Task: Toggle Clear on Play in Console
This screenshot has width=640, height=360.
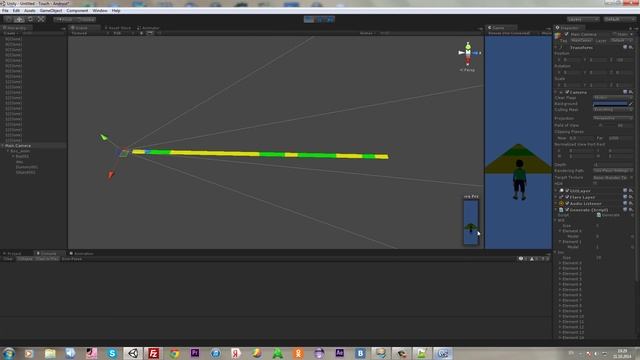Action: 47,259
